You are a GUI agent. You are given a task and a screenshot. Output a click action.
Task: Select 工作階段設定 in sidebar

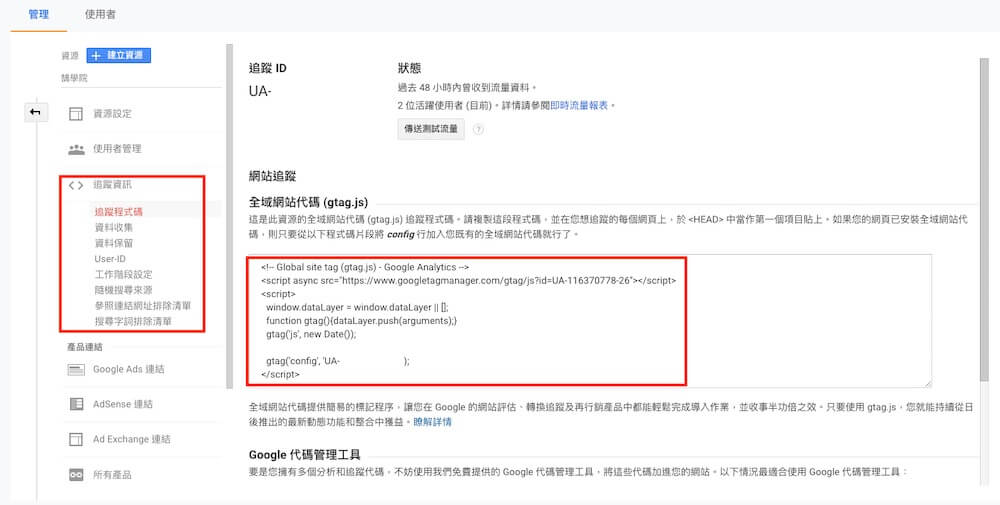tap(124, 274)
